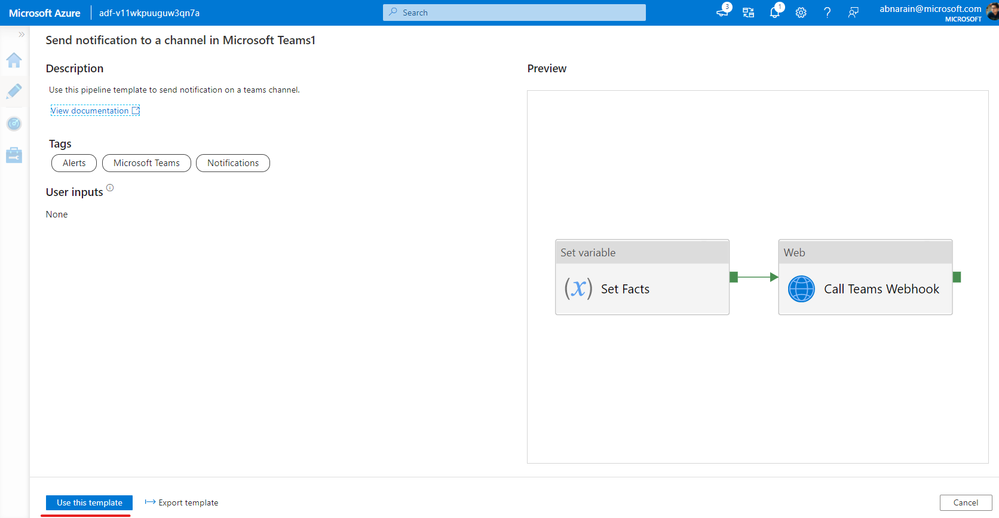The image size is (999, 518).
Task: Click the Set variable (x) icon
Action: (x=578, y=289)
